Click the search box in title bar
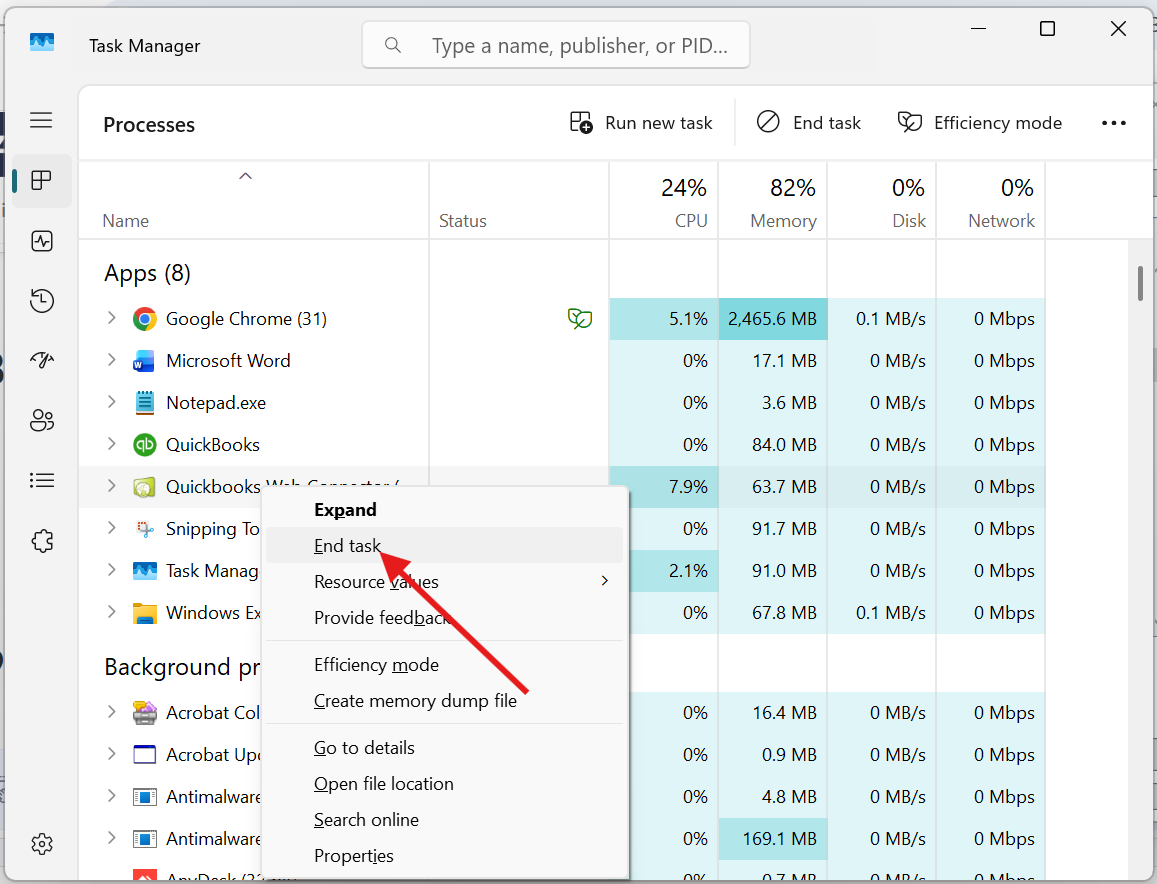 tap(556, 45)
